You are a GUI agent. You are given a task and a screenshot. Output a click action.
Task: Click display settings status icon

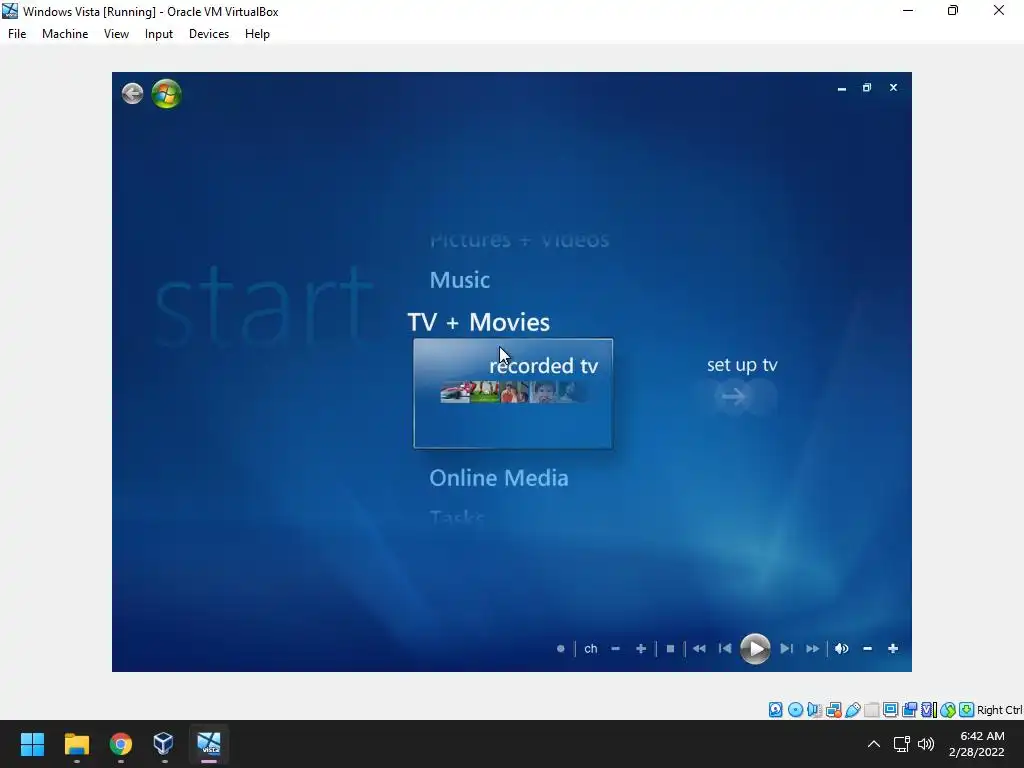(x=890, y=710)
